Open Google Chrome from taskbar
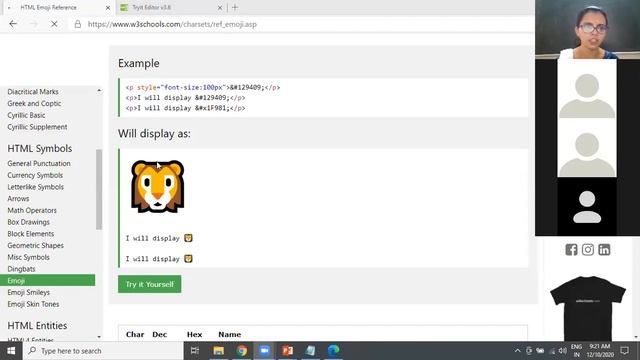 point(242,351)
